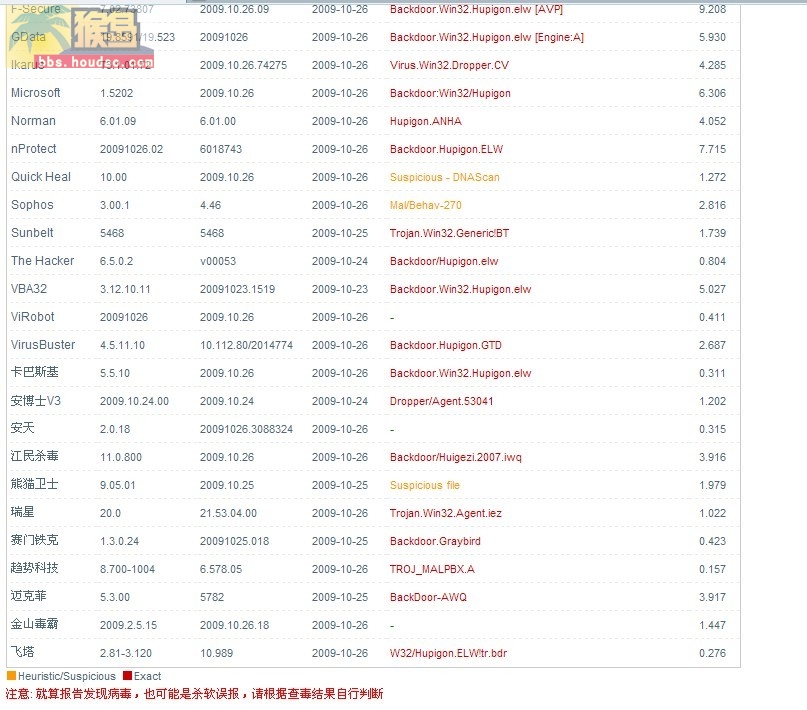Select result Backdoor/Hupigon.elw
Image resolution: width=807 pixels, height=710 pixels.
point(444,261)
